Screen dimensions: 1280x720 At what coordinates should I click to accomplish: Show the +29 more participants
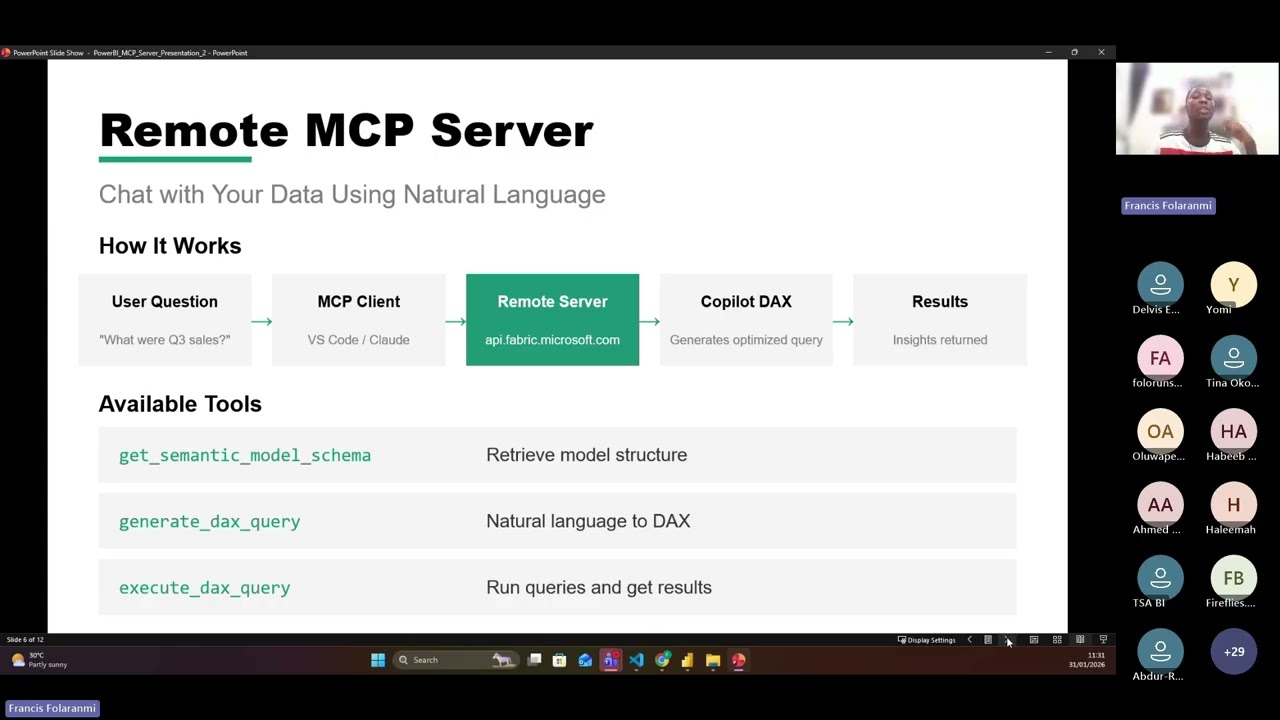[1233, 652]
